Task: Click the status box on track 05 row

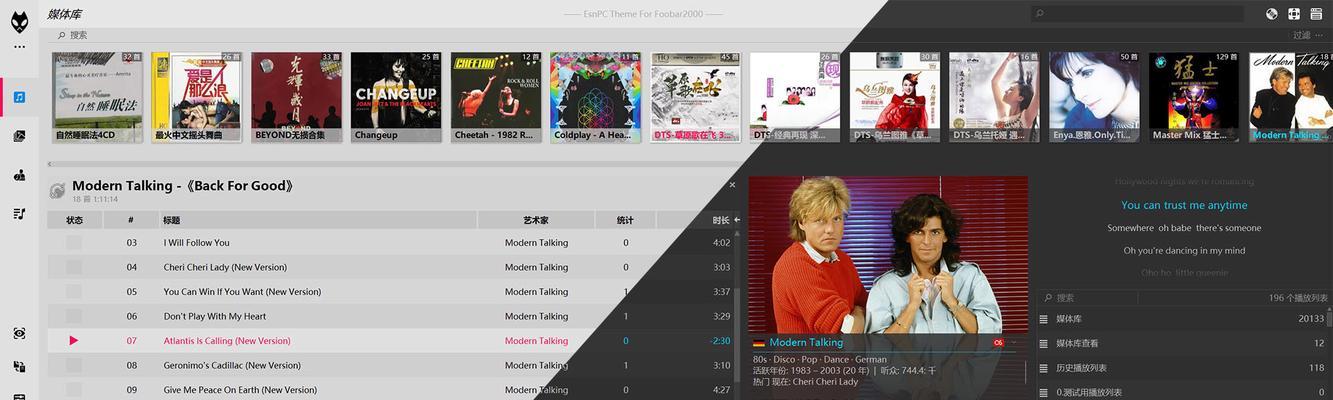Action: (74, 292)
